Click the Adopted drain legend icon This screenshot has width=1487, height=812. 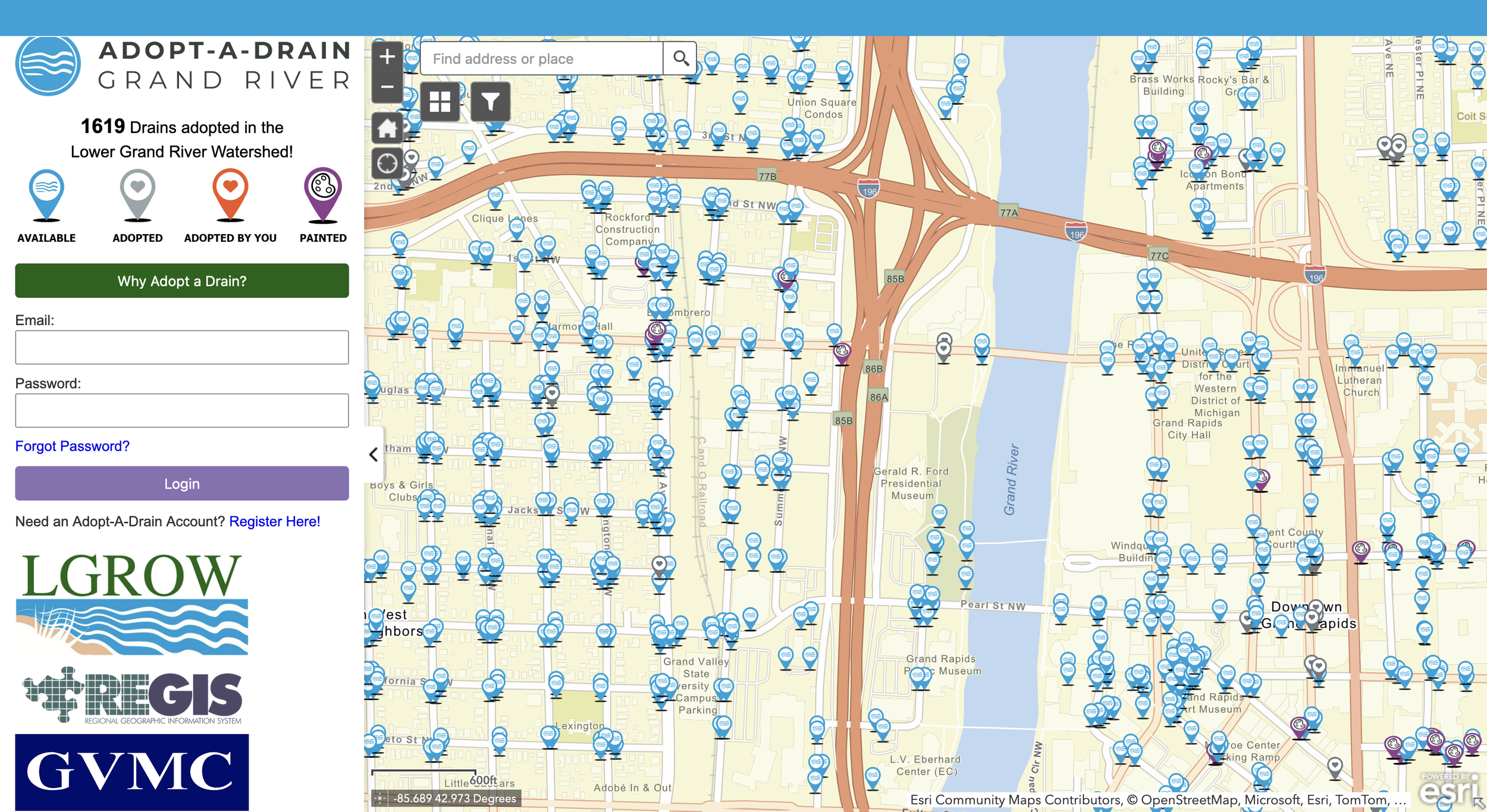(137, 196)
